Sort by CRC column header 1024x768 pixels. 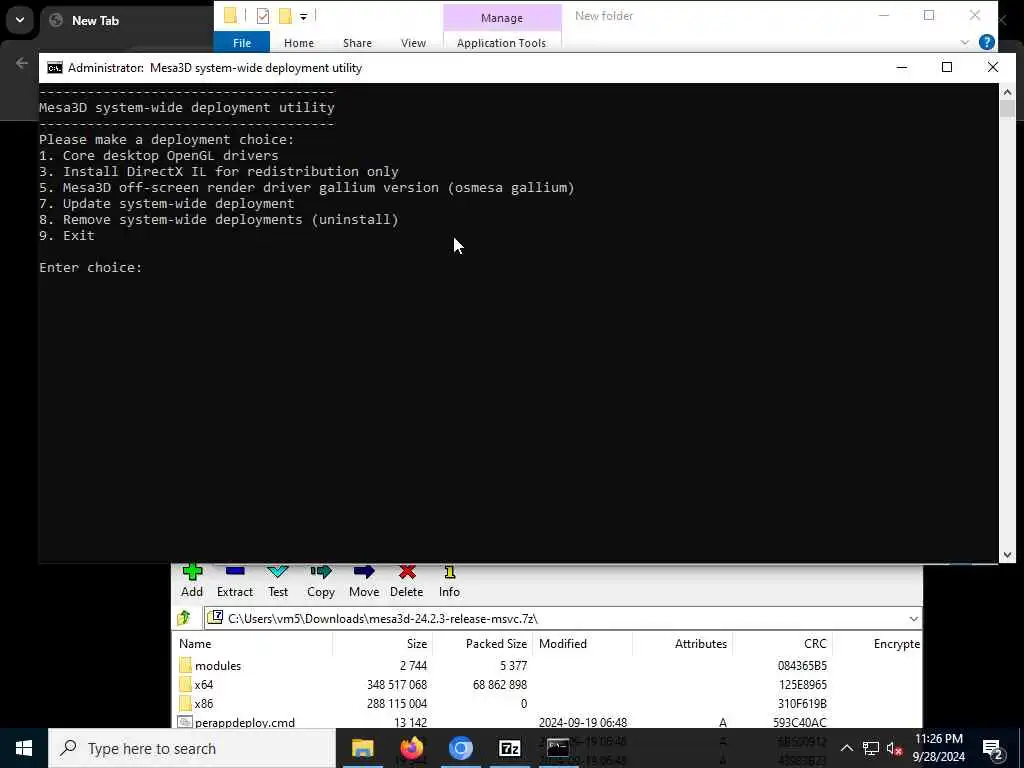782,643
